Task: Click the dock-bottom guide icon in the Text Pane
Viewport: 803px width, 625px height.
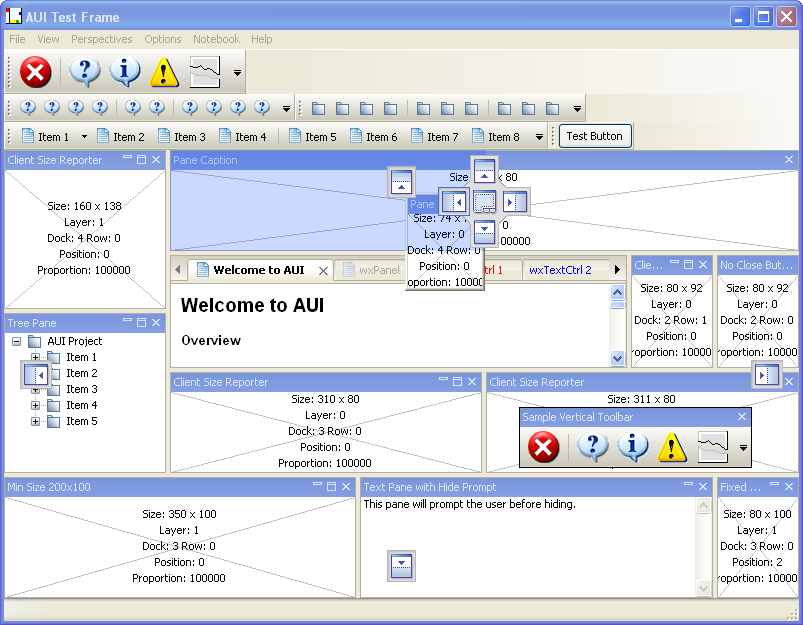Action: [401, 565]
